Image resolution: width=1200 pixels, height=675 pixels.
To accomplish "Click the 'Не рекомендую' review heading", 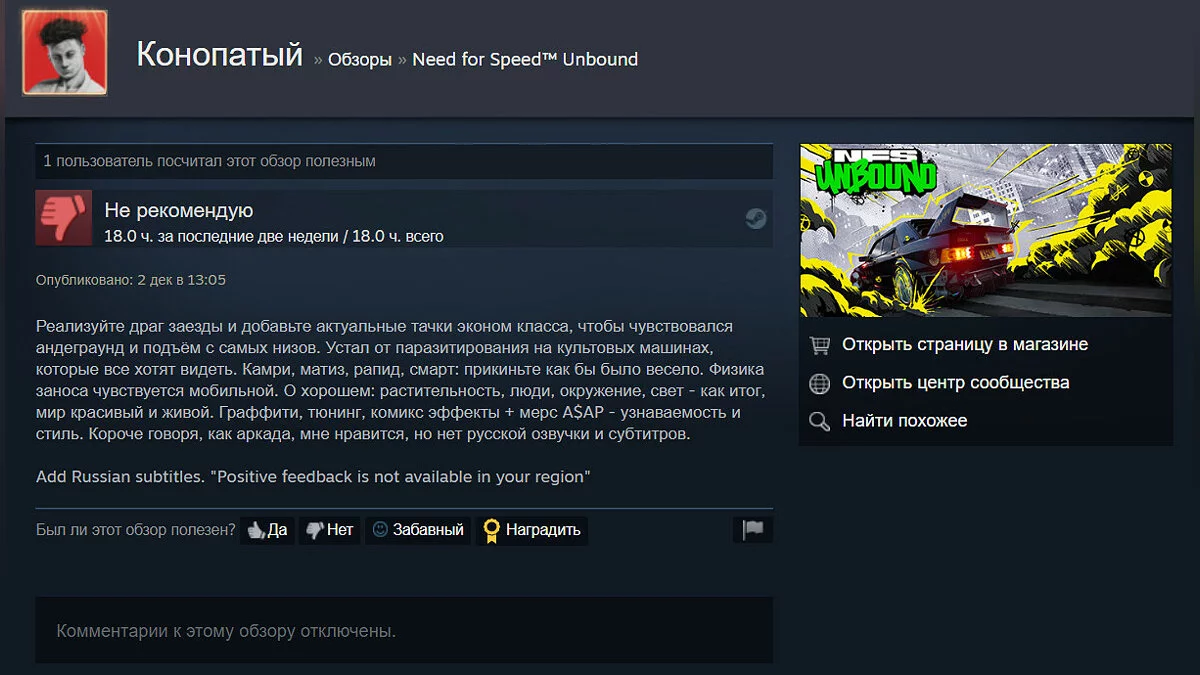I will point(178,210).
